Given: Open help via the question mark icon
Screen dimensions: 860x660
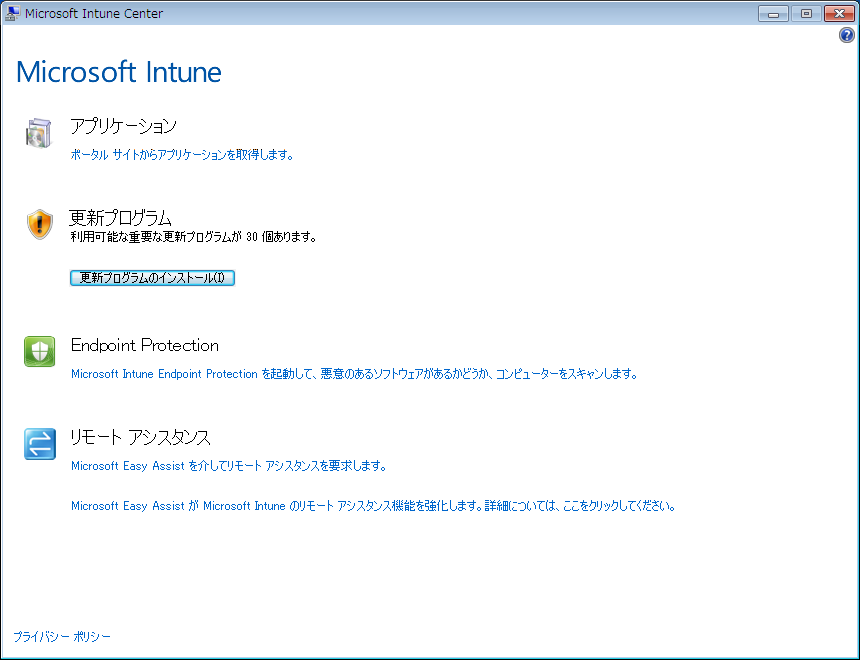Looking at the screenshot, I should pos(846,36).
